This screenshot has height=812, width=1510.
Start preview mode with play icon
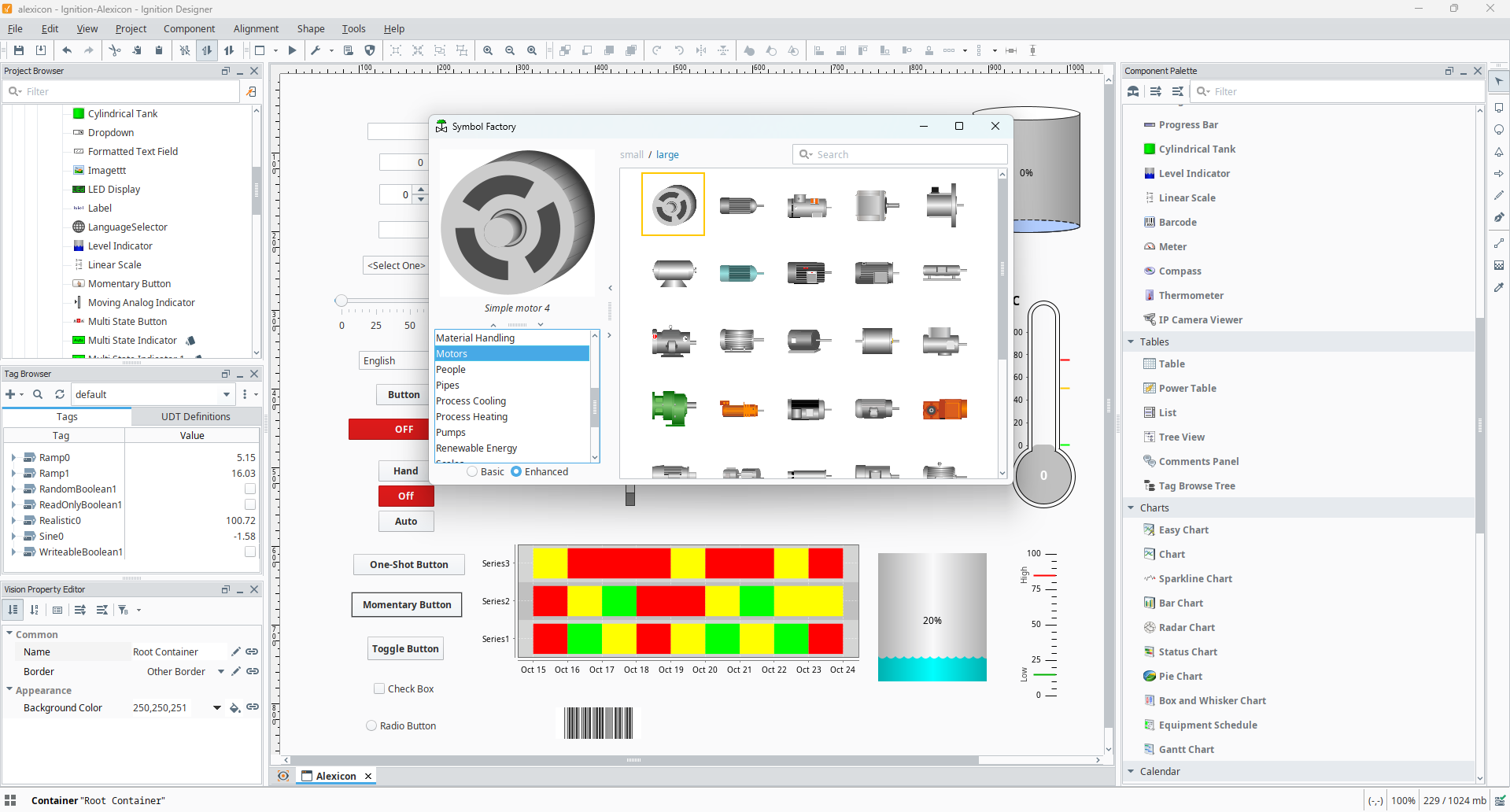(292, 50)
